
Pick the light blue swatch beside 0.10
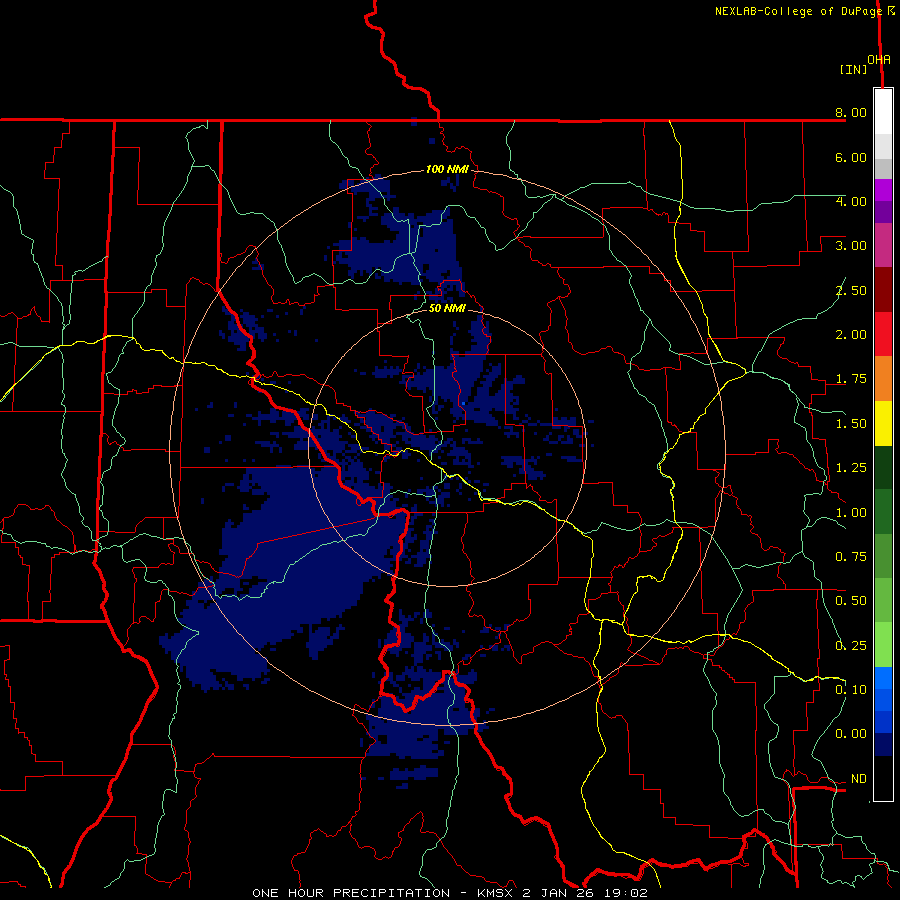click(883, 678)
